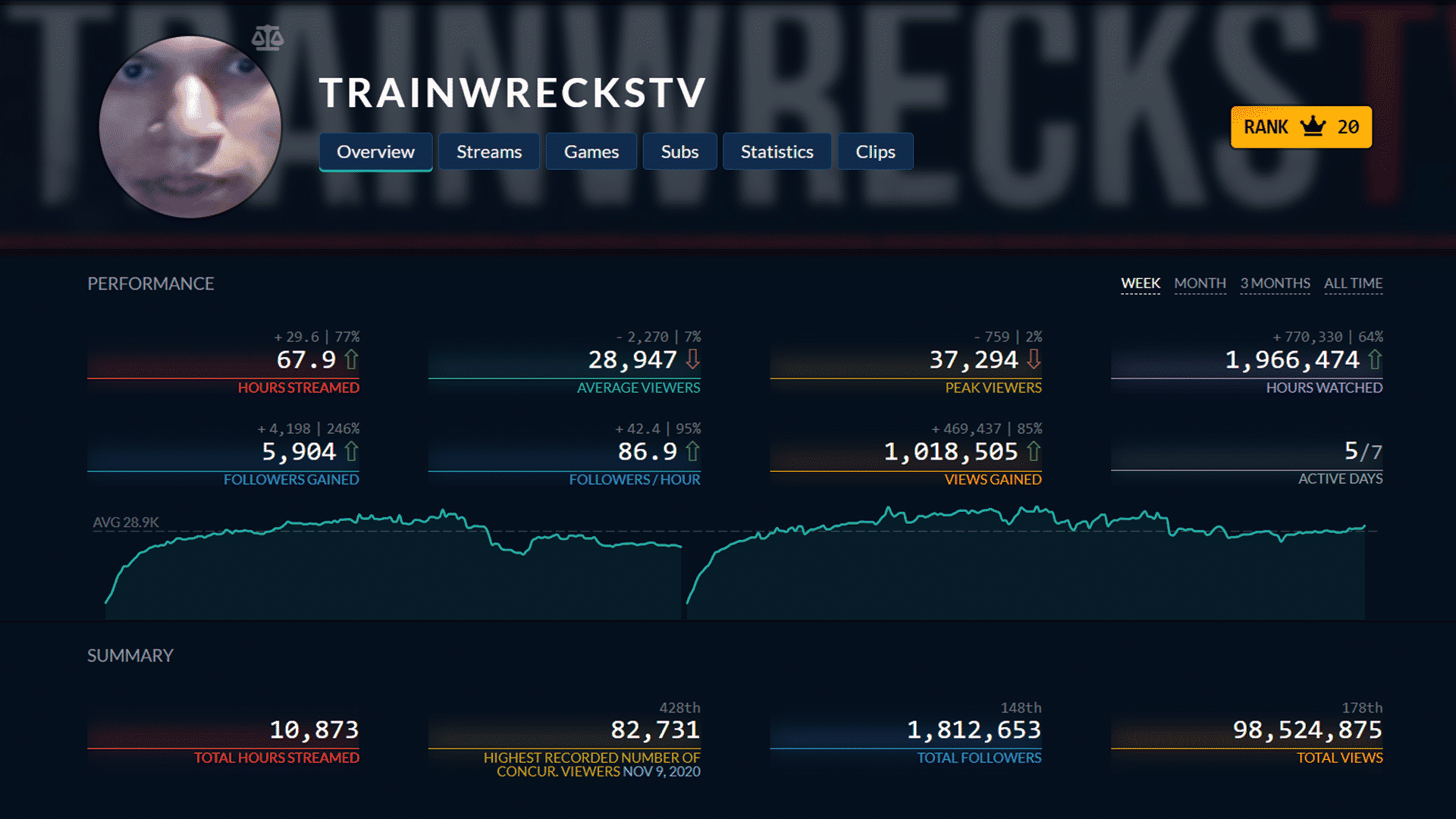The height and width of the screenshot is (819, 1456).
Task: Click the HIGHEST RECORDED NUMBER OF CONCUR. VIEWERS label
Action: pyautogui.click(x=591, y=764)
